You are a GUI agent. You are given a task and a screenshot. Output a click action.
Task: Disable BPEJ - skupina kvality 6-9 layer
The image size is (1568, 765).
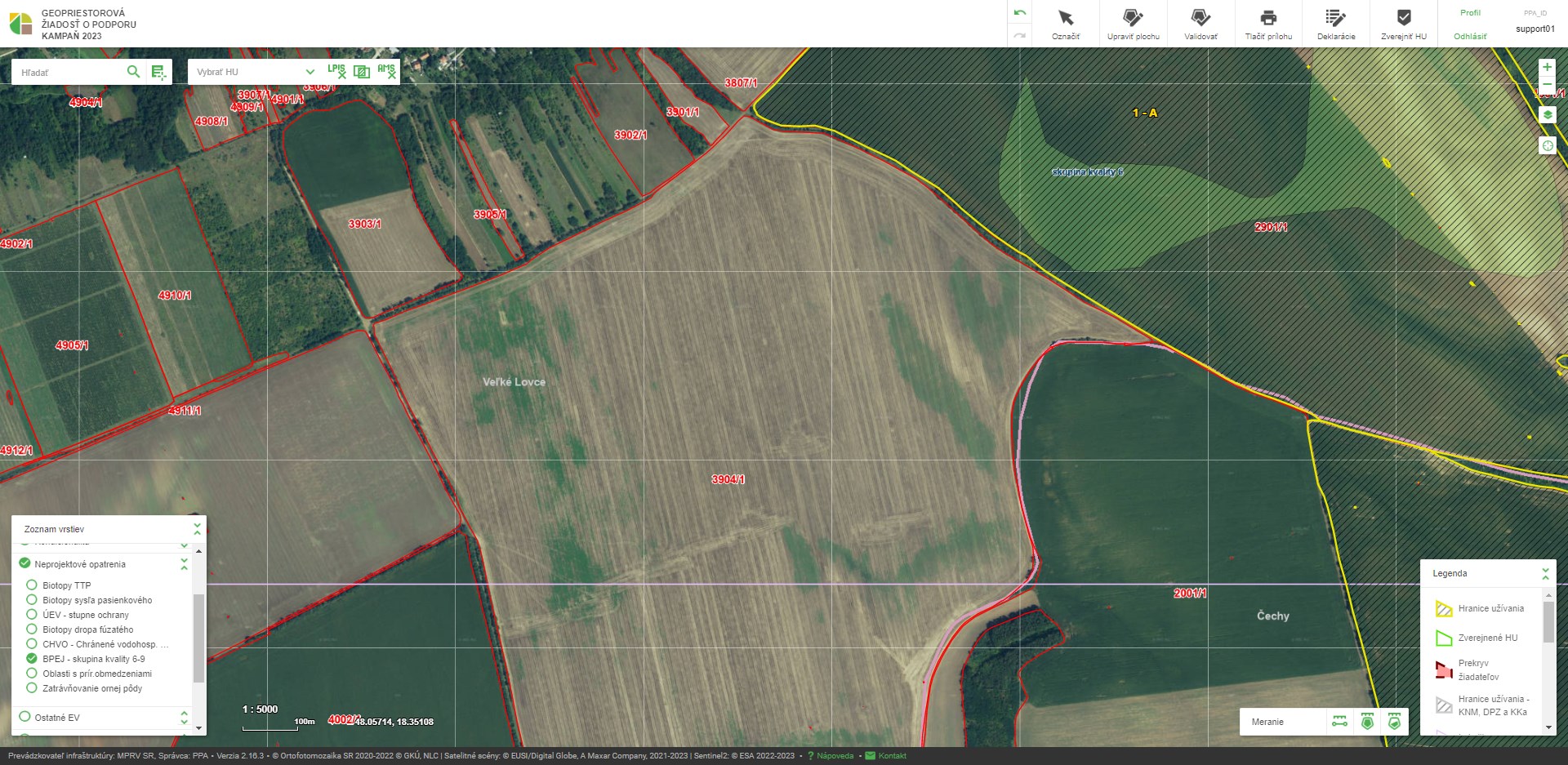(x=32, y=658)
